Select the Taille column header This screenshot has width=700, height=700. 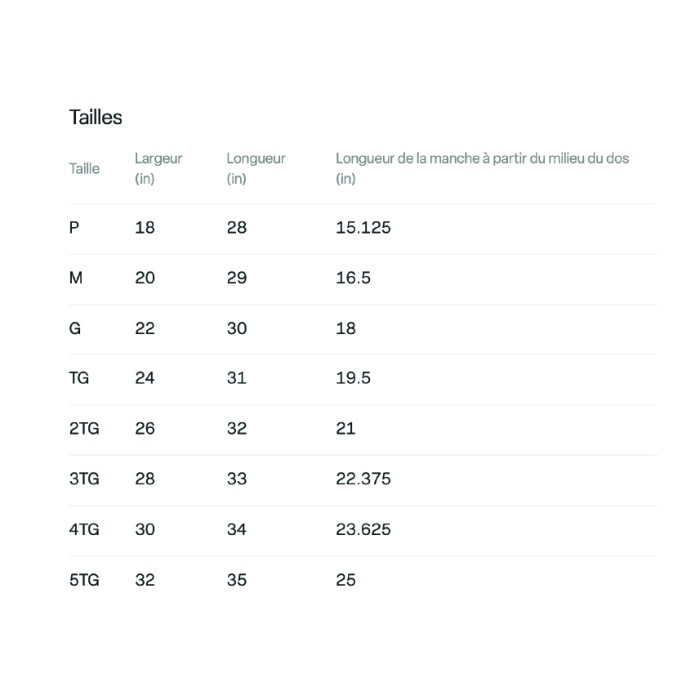84,168
